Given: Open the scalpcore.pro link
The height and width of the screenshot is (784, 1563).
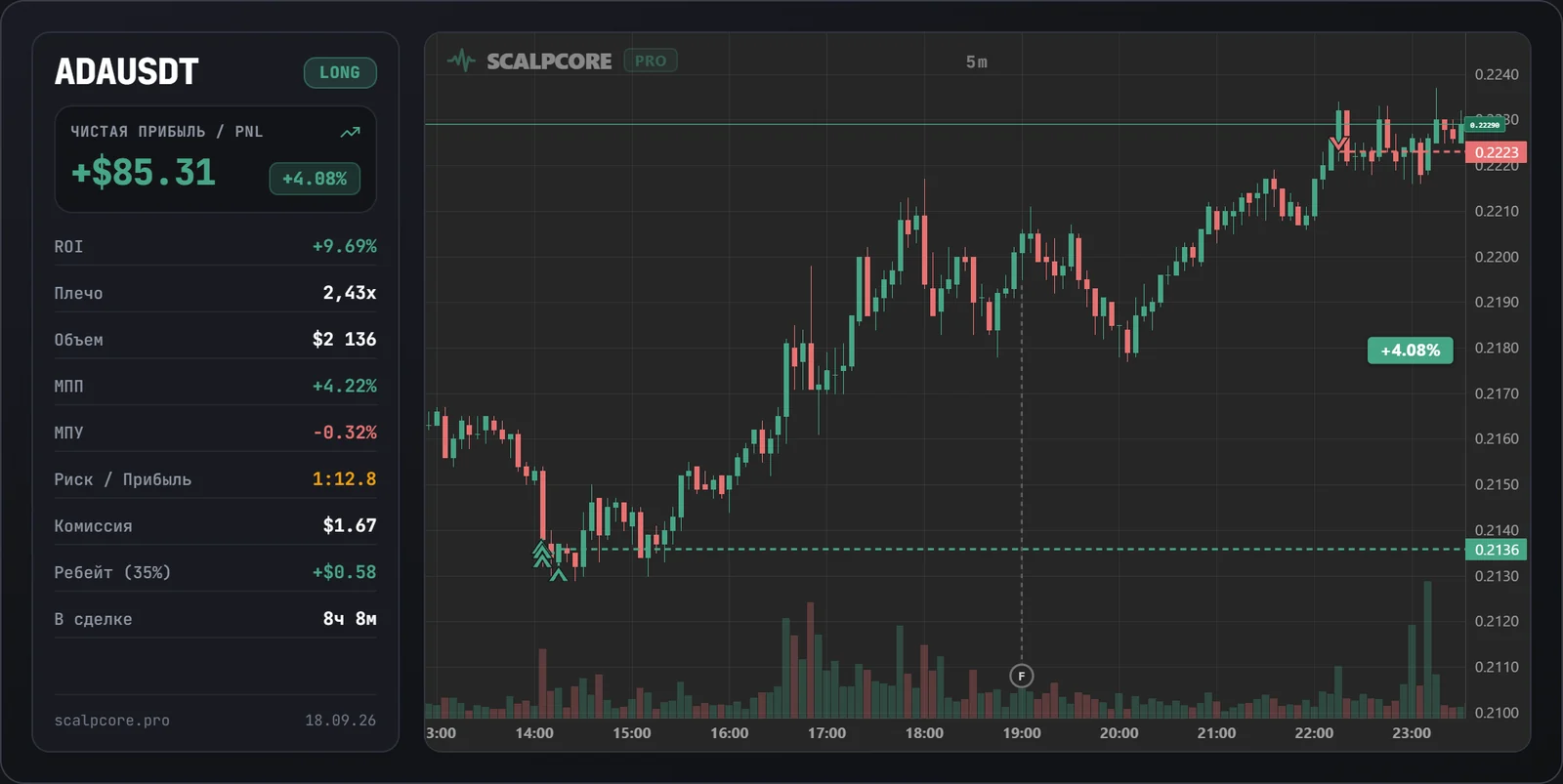Looking at the screenshot, I should coord(111,721).
